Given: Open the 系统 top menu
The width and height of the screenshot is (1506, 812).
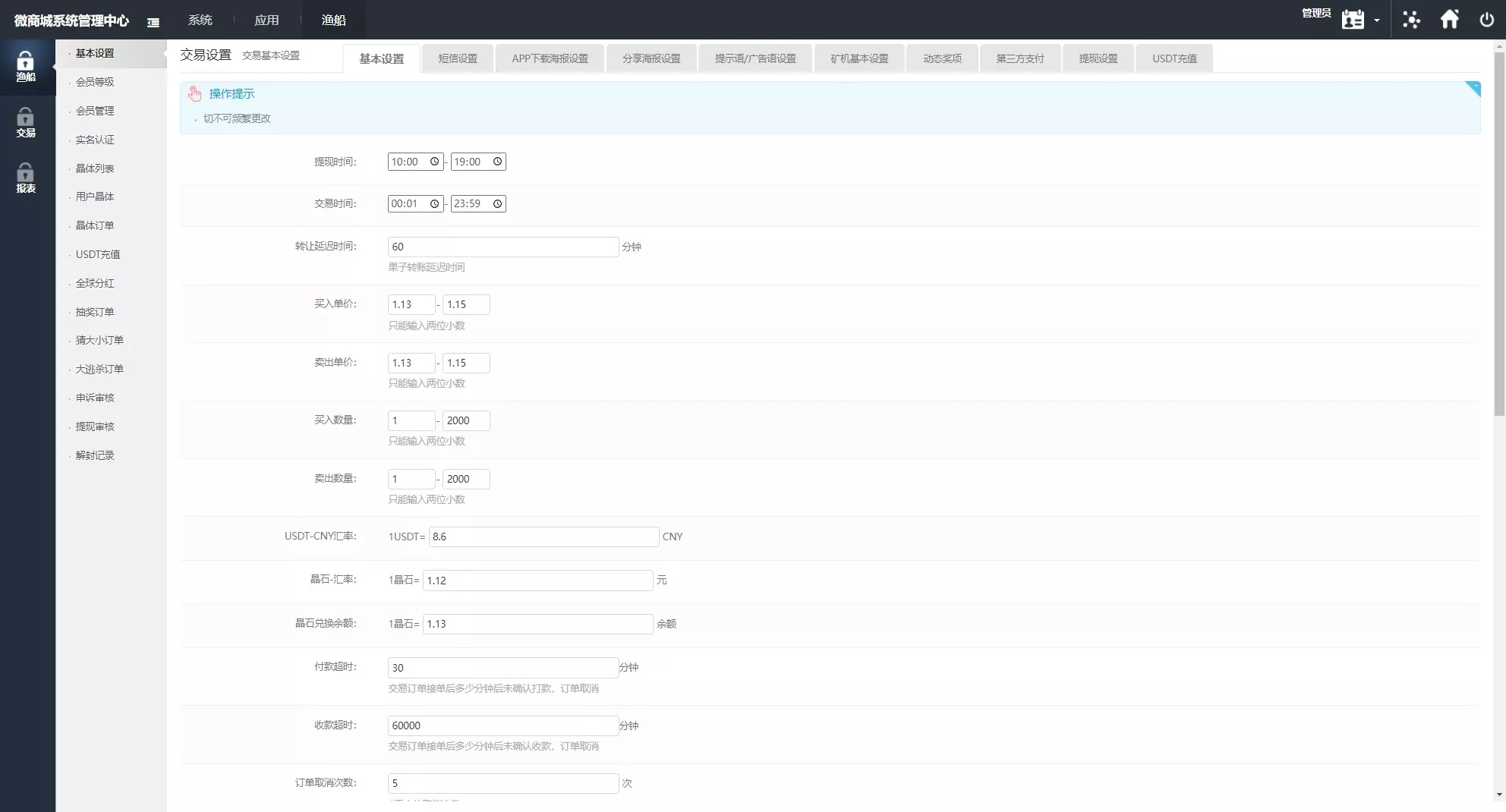Looking at the screenshot, I should pos(200,20).
